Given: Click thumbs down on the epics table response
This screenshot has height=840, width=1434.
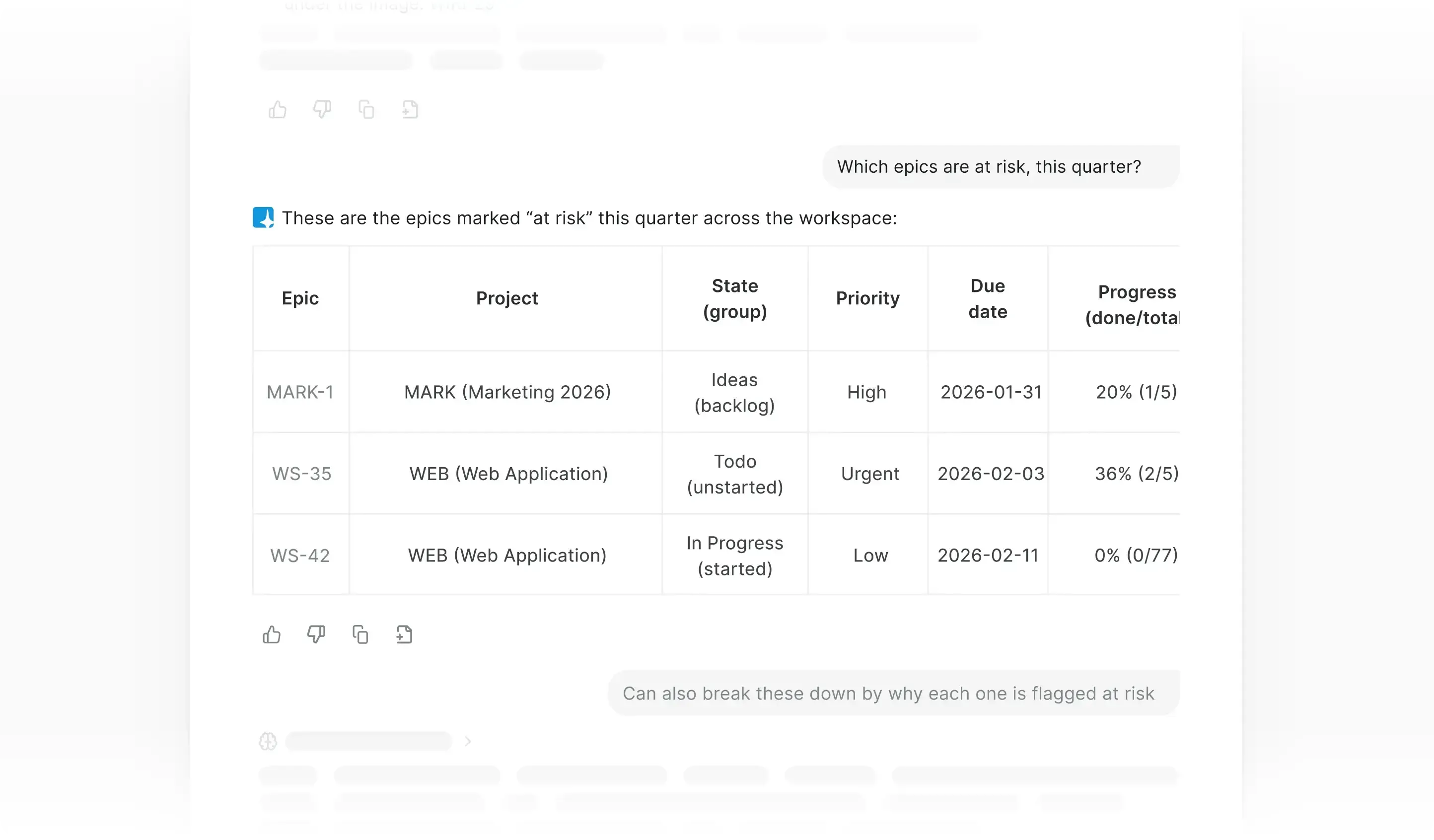Looking at the screenshot, I should click(x=316, y=634).
